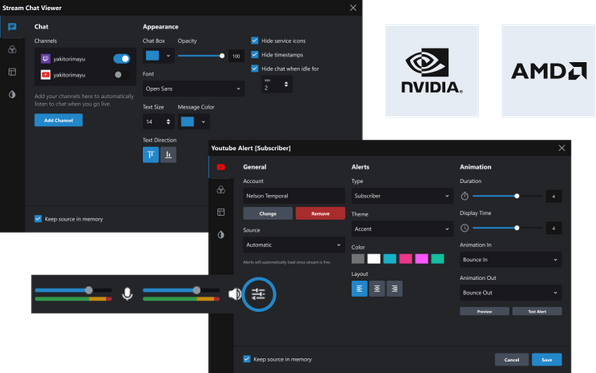This screenshot has width=596, height=373.
Task: Click Change account button
Action: coord(268,214)
